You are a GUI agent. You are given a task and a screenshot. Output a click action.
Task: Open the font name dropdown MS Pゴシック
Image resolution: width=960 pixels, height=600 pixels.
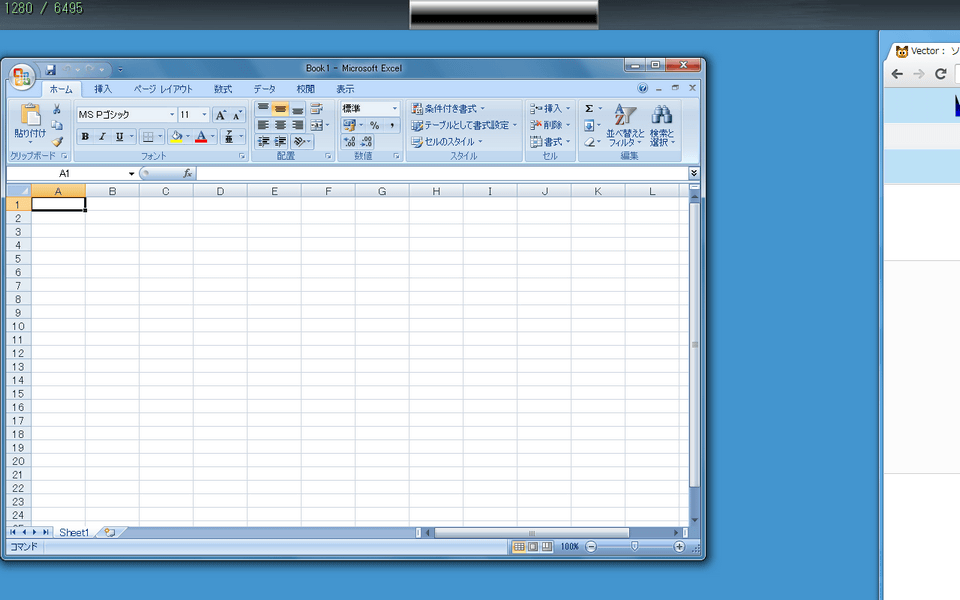click(172, 114)
